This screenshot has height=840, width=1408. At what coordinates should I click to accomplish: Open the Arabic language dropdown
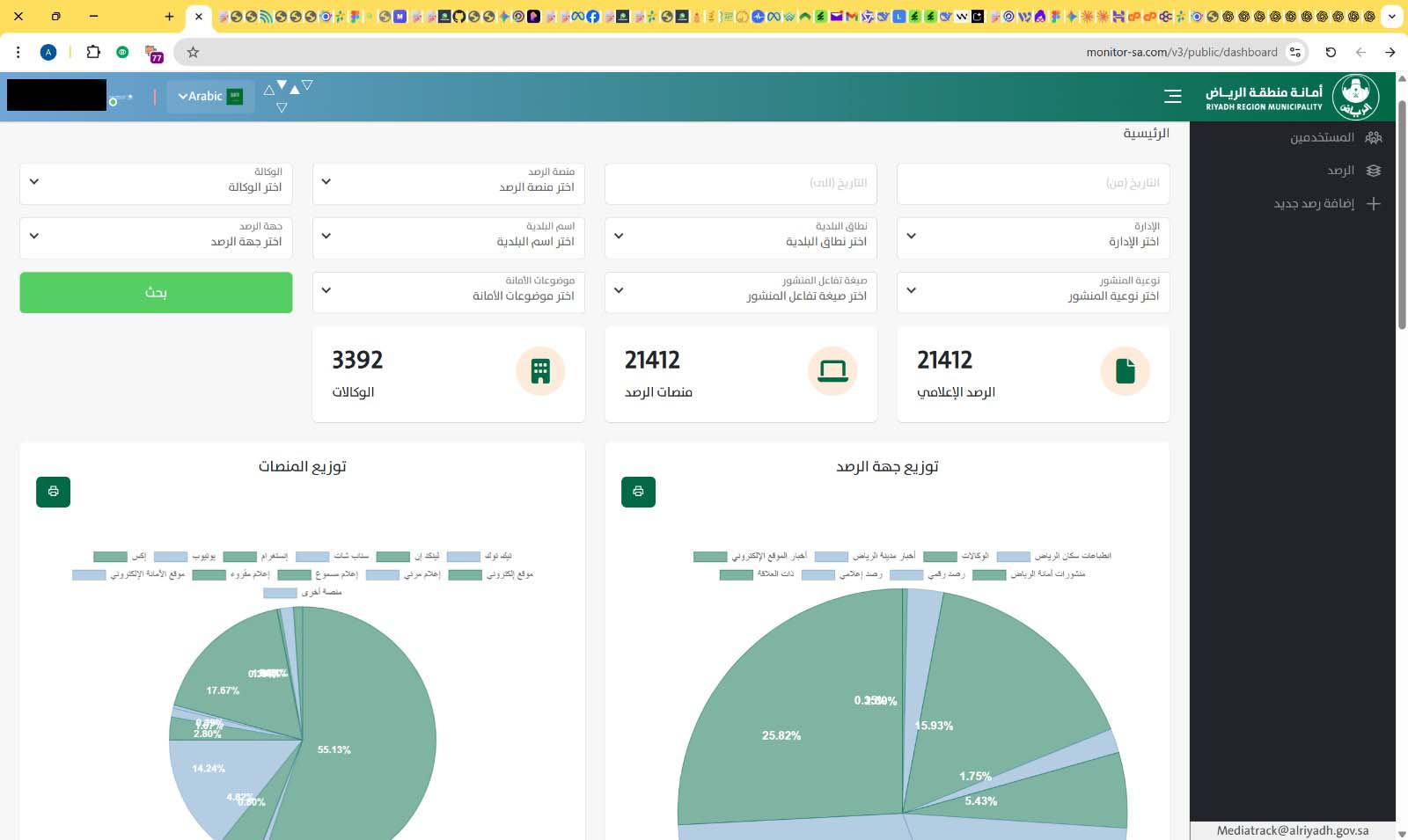click(209, 96)
